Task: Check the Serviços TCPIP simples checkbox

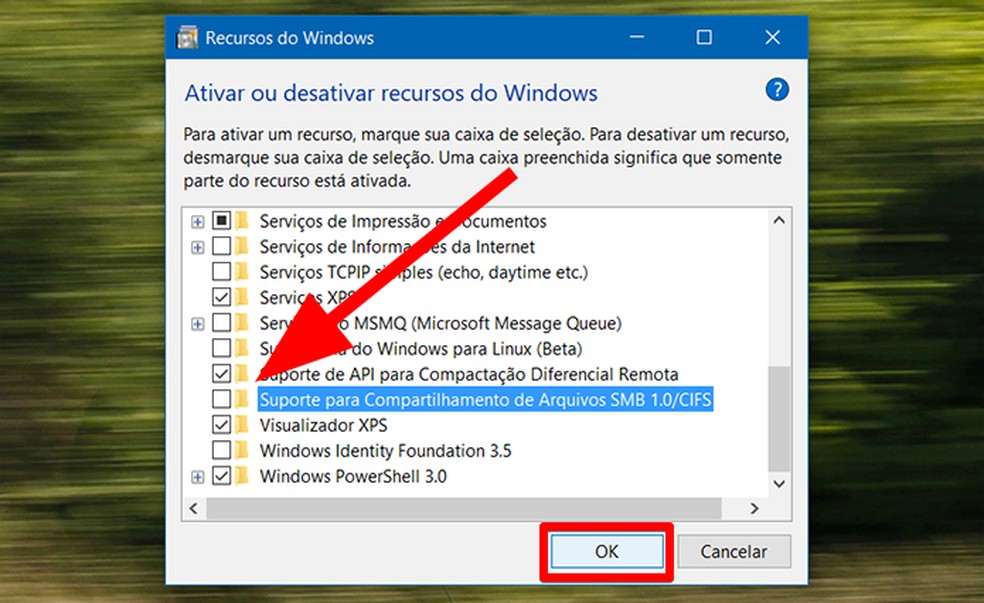Action: tap(222, 272)
